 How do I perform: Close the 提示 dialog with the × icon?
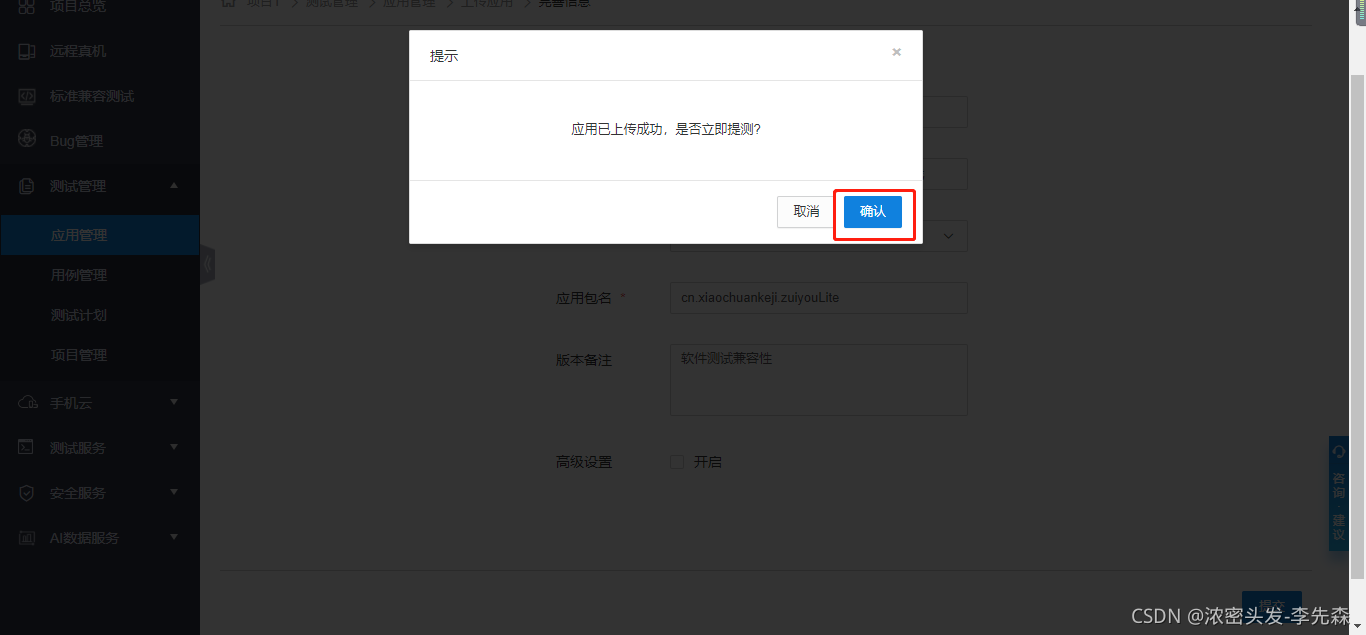[x=896, y=52]
